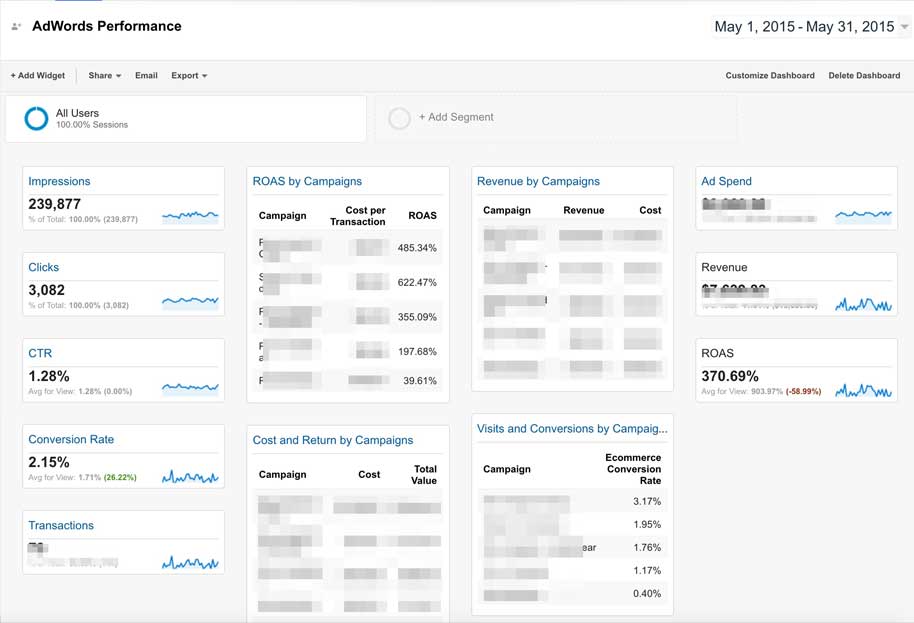Open the ROAS by Campaigns widget title
The image size is (914, 623).
(307, 181)
